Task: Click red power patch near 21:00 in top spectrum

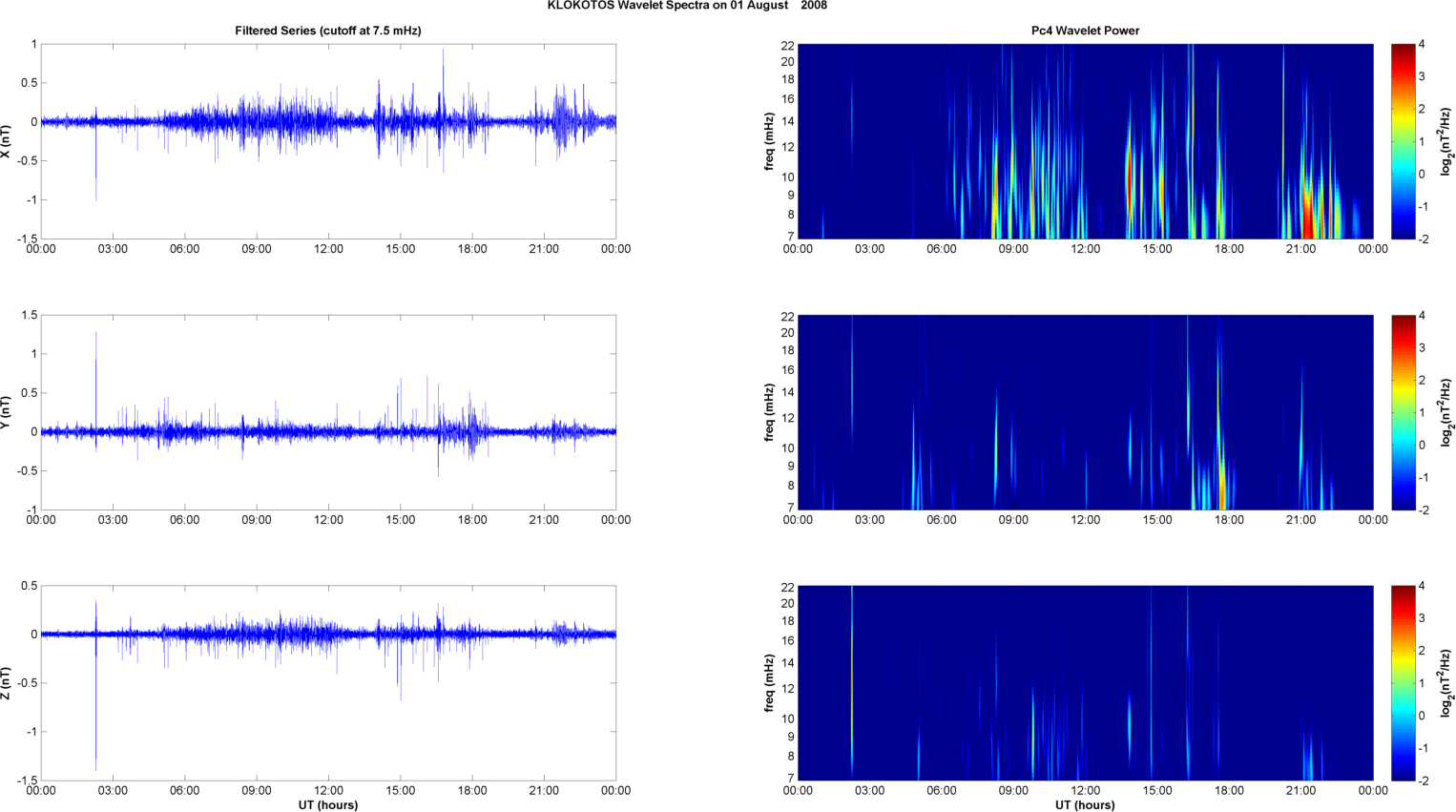Action: (1307, 215)
